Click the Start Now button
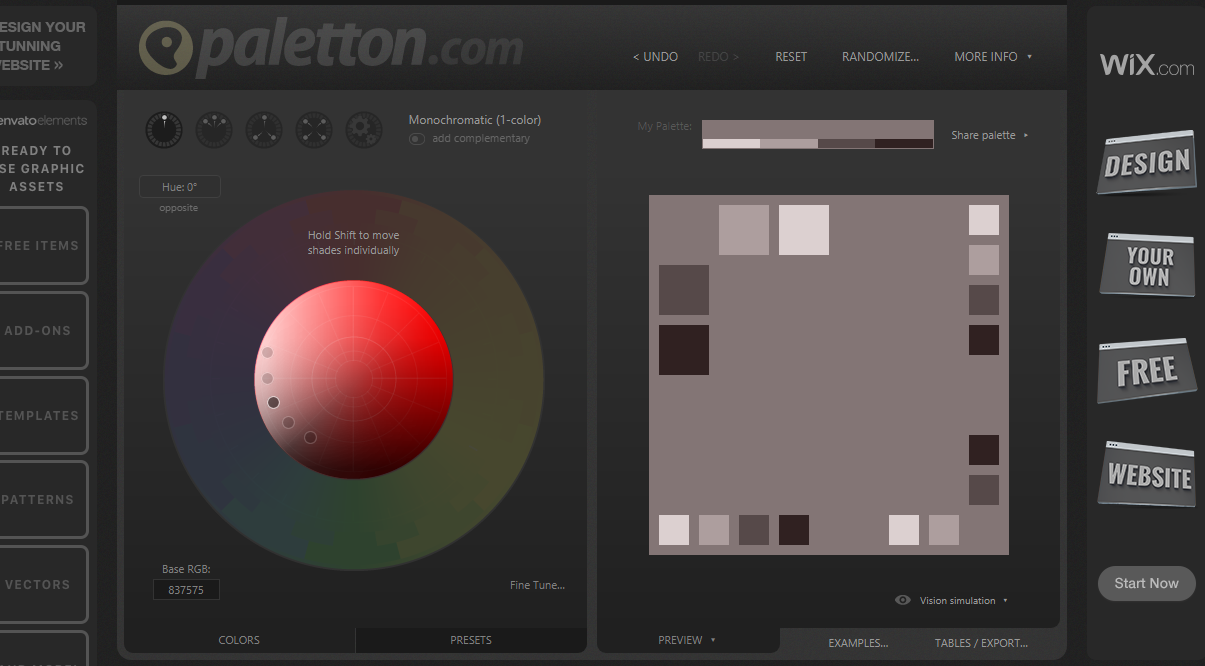Viewport: 1205px width, 666px height. tap(1147, 583)
